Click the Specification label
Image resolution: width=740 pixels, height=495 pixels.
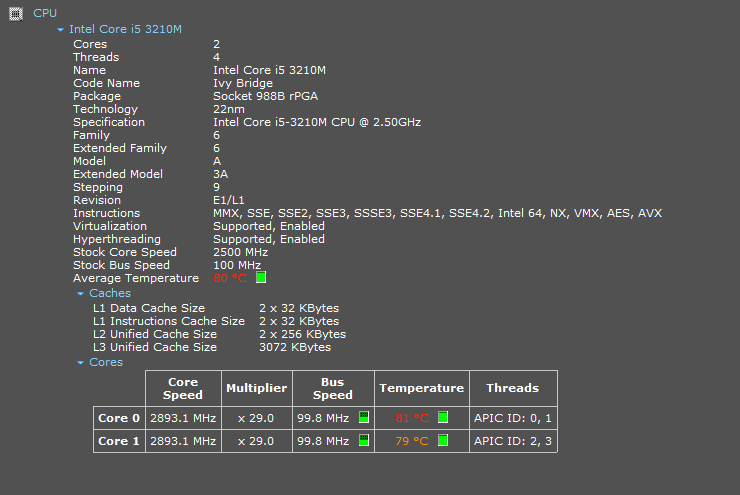pyautogui.click(x=109, y=122)
